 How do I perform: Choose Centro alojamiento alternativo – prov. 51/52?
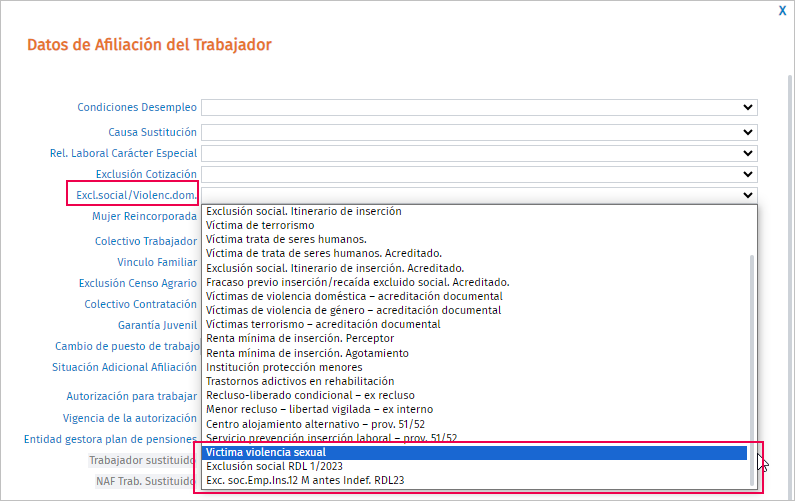(315, 424)
